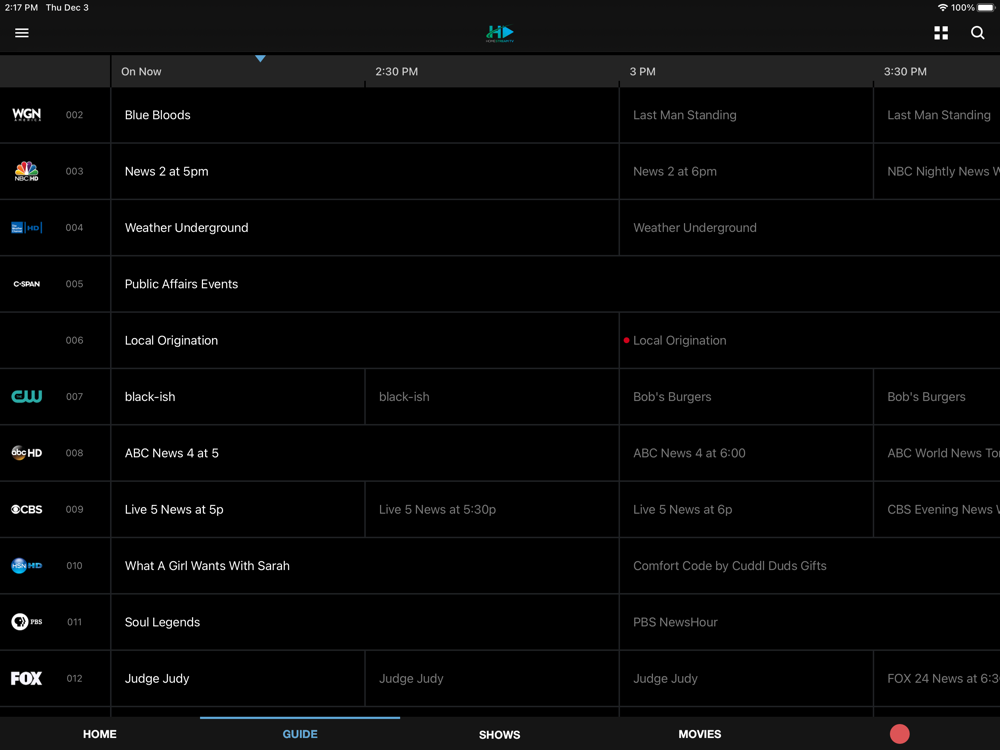Open Judge Judy at 2:30 PM
Screen dimensions: 1000x750
coord(492,678)
